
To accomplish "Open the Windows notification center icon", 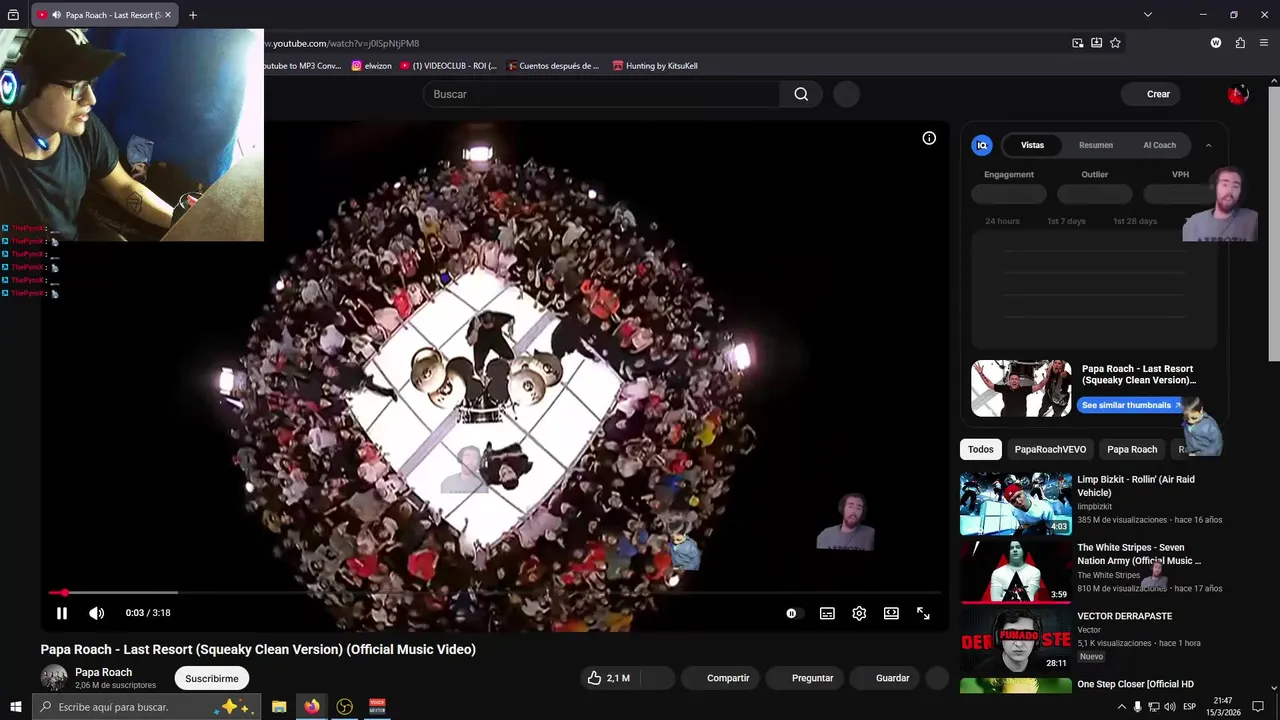I will click(x=1258, y=707).
